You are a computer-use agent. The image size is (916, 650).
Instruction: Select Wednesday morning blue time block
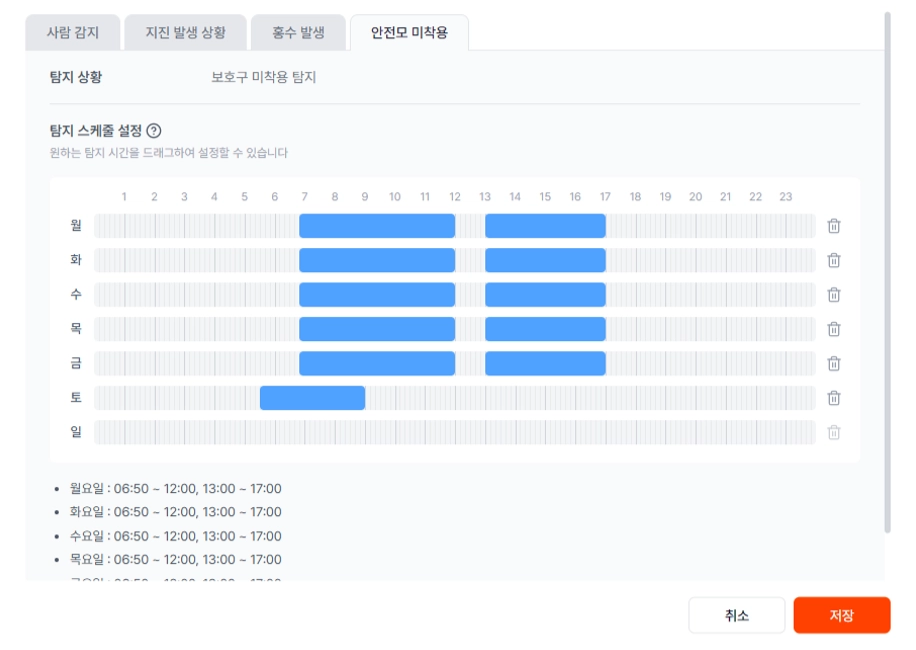pyautogui.click(x=377, y=294)
